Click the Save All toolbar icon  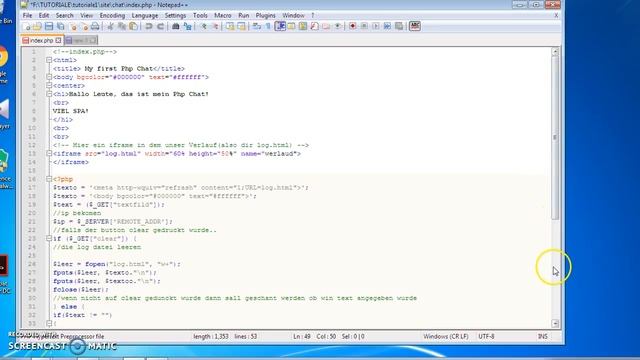60,27
